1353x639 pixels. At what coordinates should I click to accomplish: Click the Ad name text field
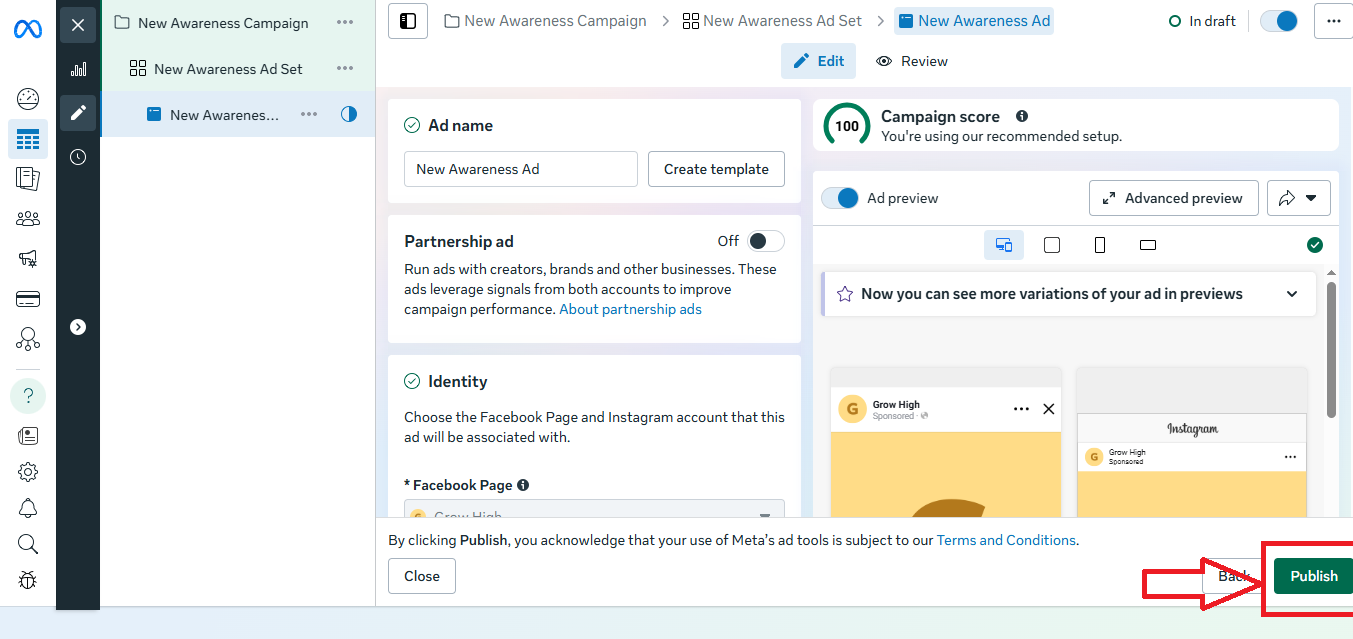(x=520, y=169)
